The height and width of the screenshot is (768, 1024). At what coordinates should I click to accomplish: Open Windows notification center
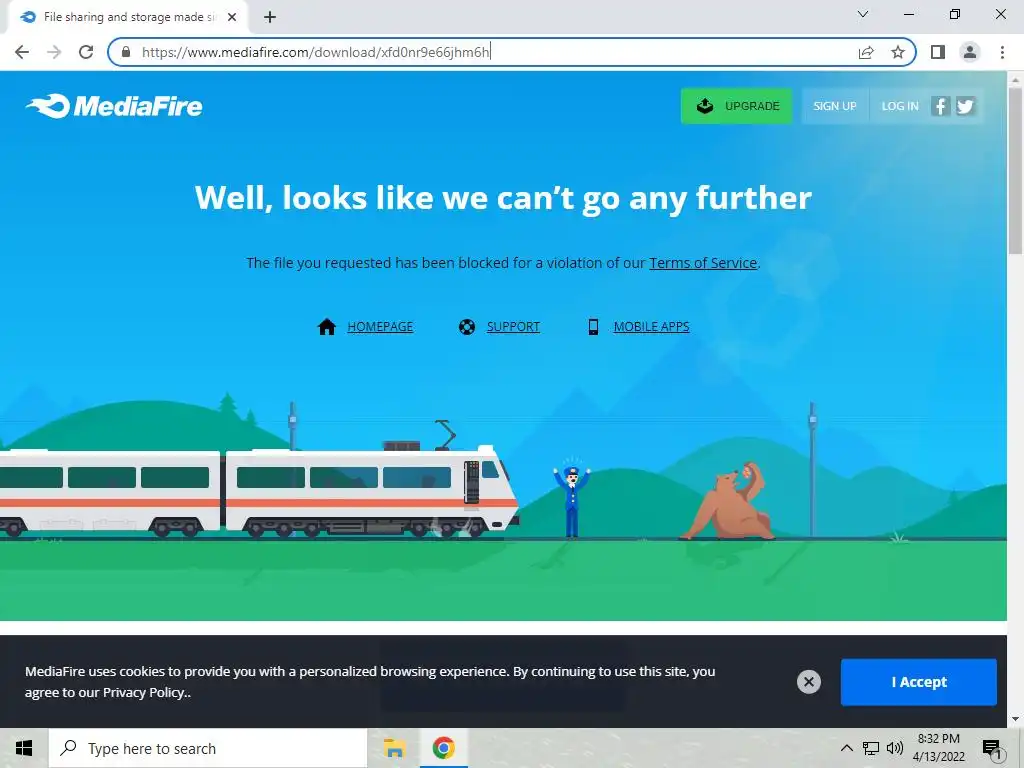coord(992,748)
